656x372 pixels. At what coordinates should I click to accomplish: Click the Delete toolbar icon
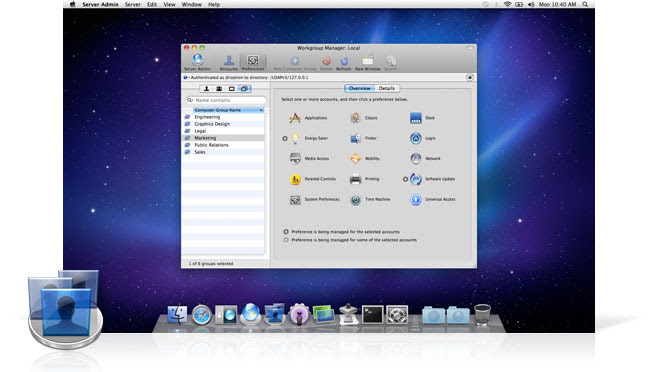point(326,63)
